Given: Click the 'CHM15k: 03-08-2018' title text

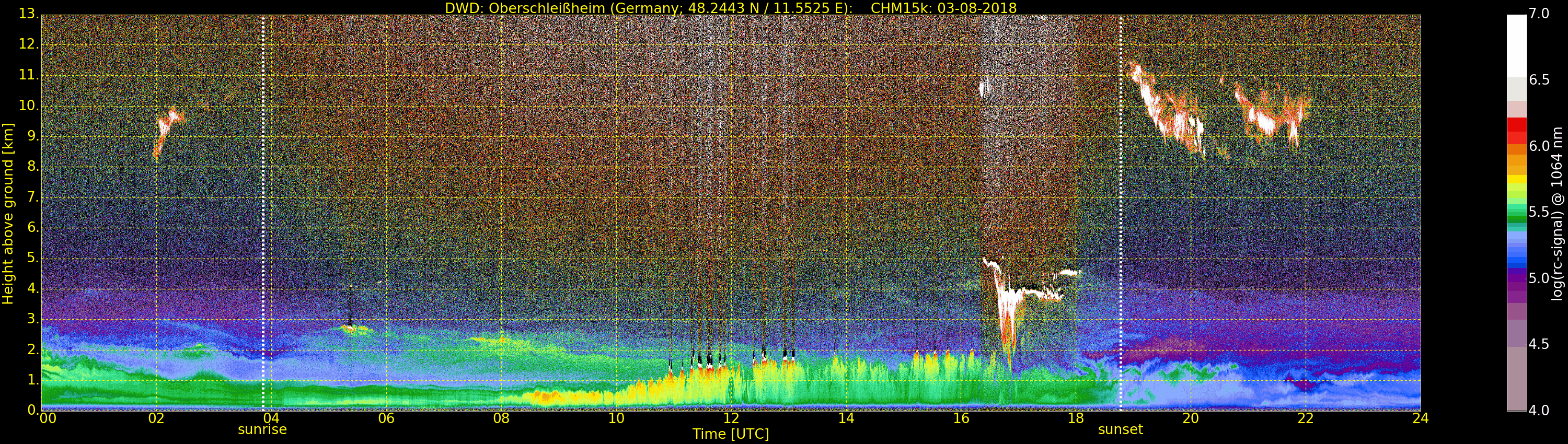Looking at the screenshot, I should pyautogui.click(x=943, y=8).
